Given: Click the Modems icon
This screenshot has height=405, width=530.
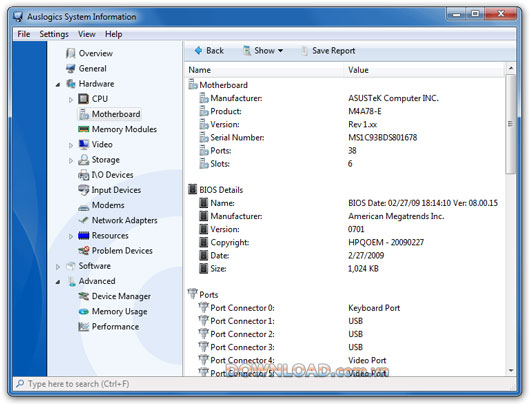Looking at the screenshot, I should (x=83, y=206).
